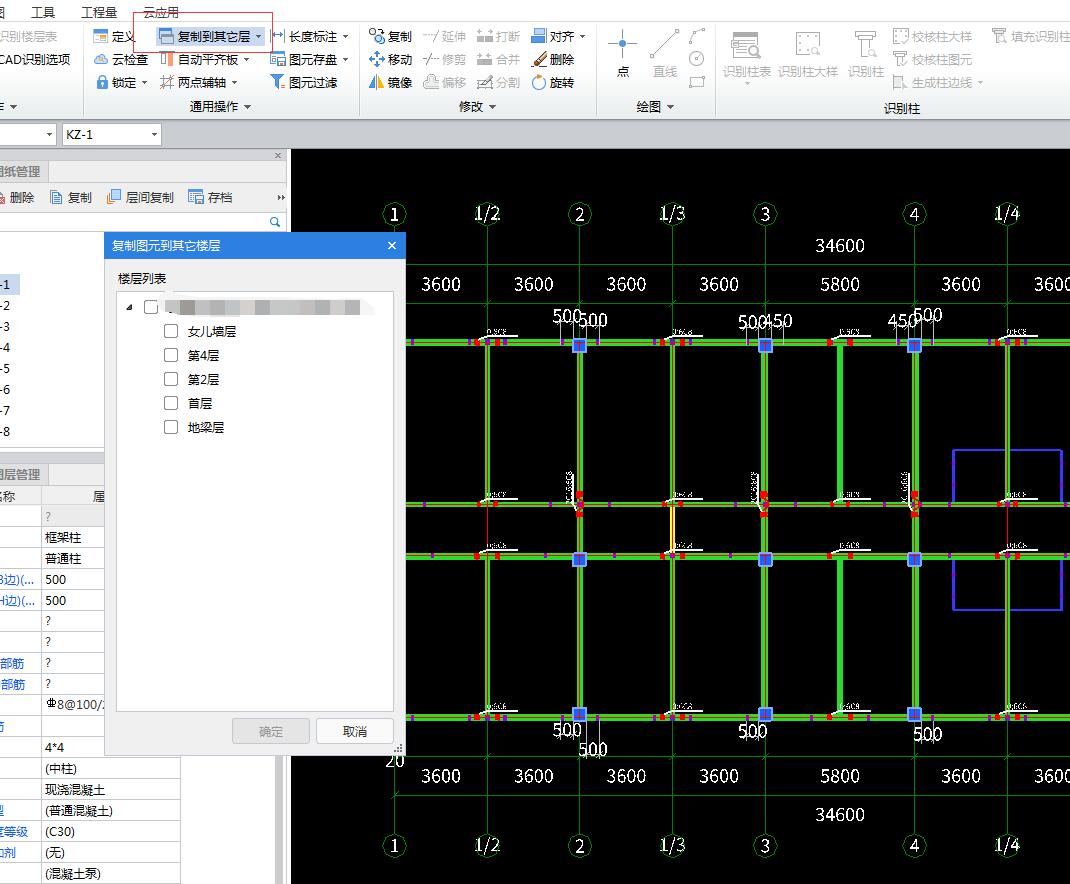The height and width of the screenshot is (884, 1070).
Task: Open the 工具 menu tab
Action: 43,12
